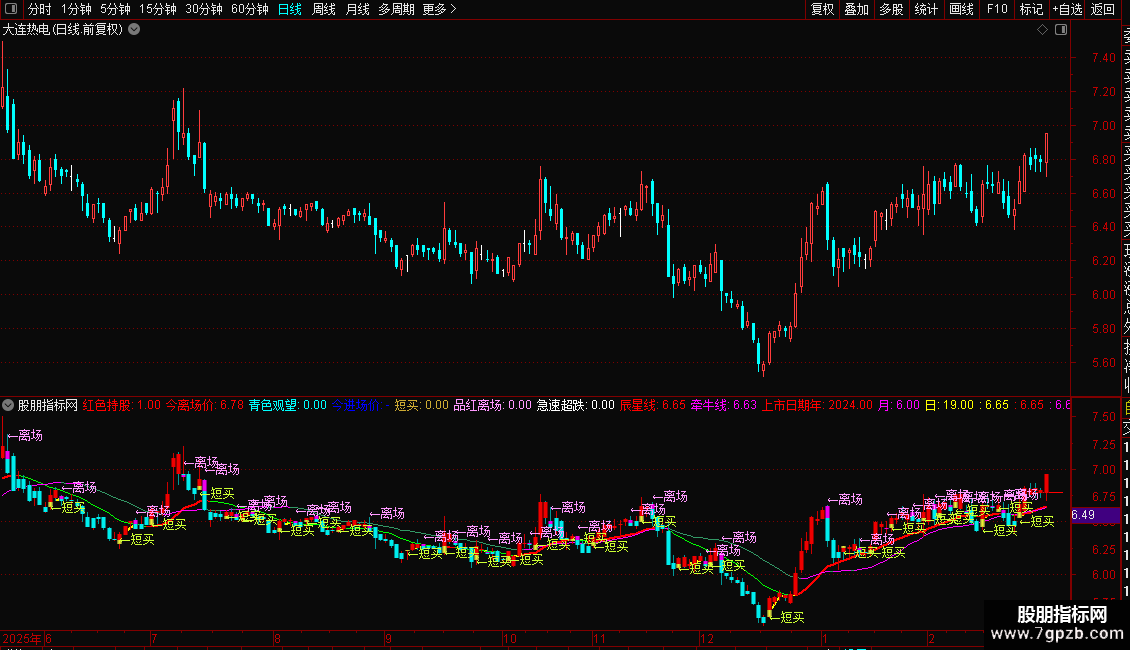Image resolution: width=1130 pixels, height=650 pixels.
Task: Open the 统计 statistics tool
Action: [926, 9]
